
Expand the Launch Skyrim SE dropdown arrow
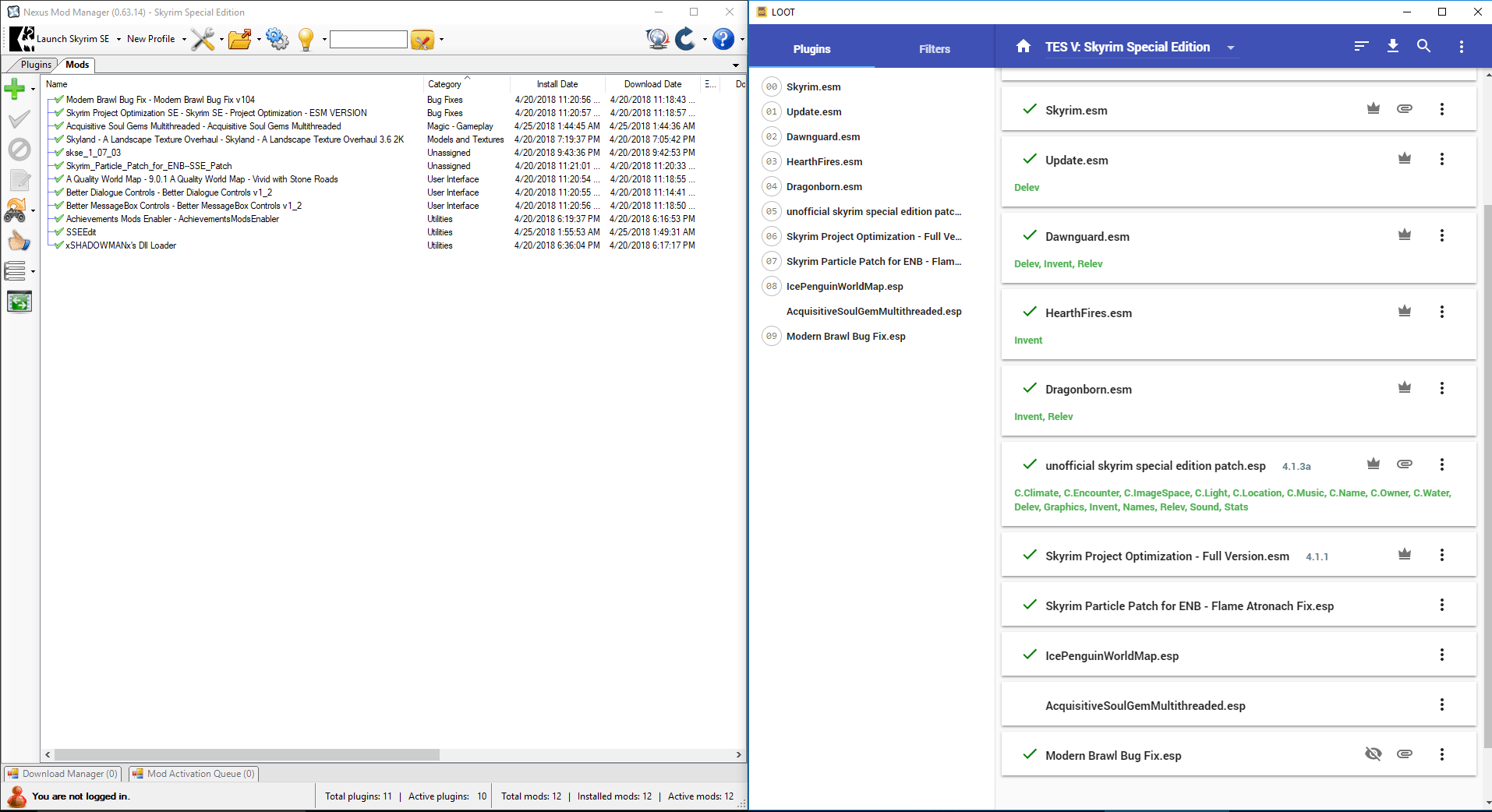point(118,39)
